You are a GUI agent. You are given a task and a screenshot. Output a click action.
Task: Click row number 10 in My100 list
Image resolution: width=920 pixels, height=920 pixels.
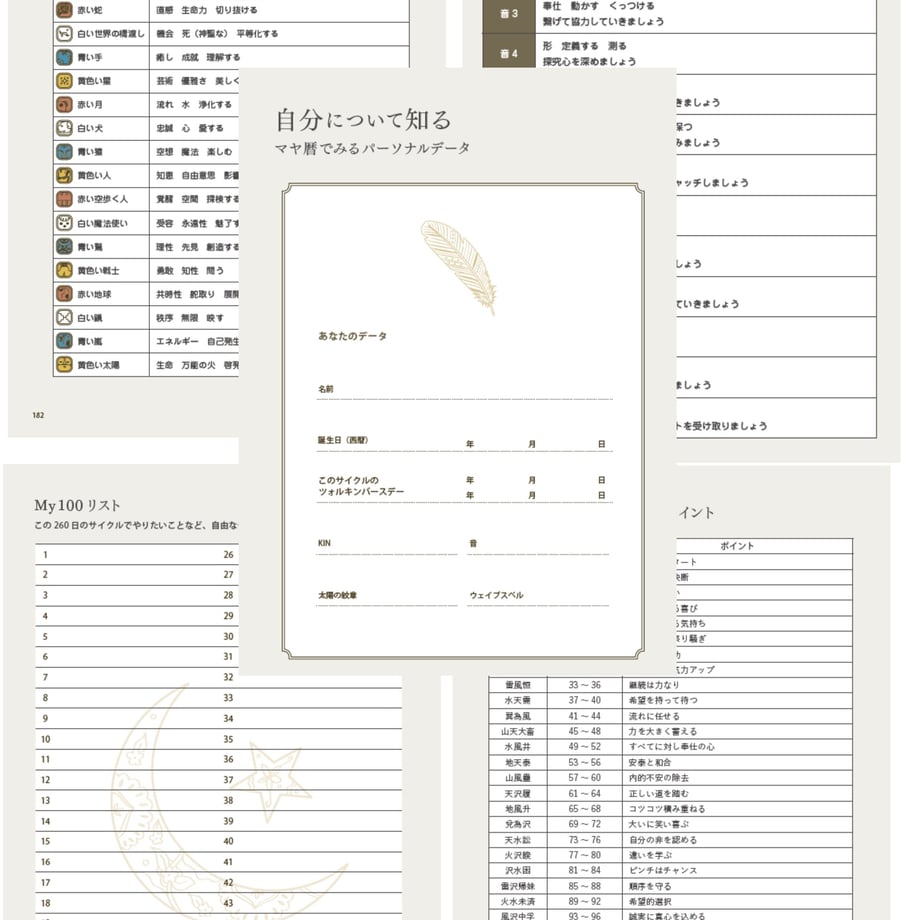tap(46, 739)
